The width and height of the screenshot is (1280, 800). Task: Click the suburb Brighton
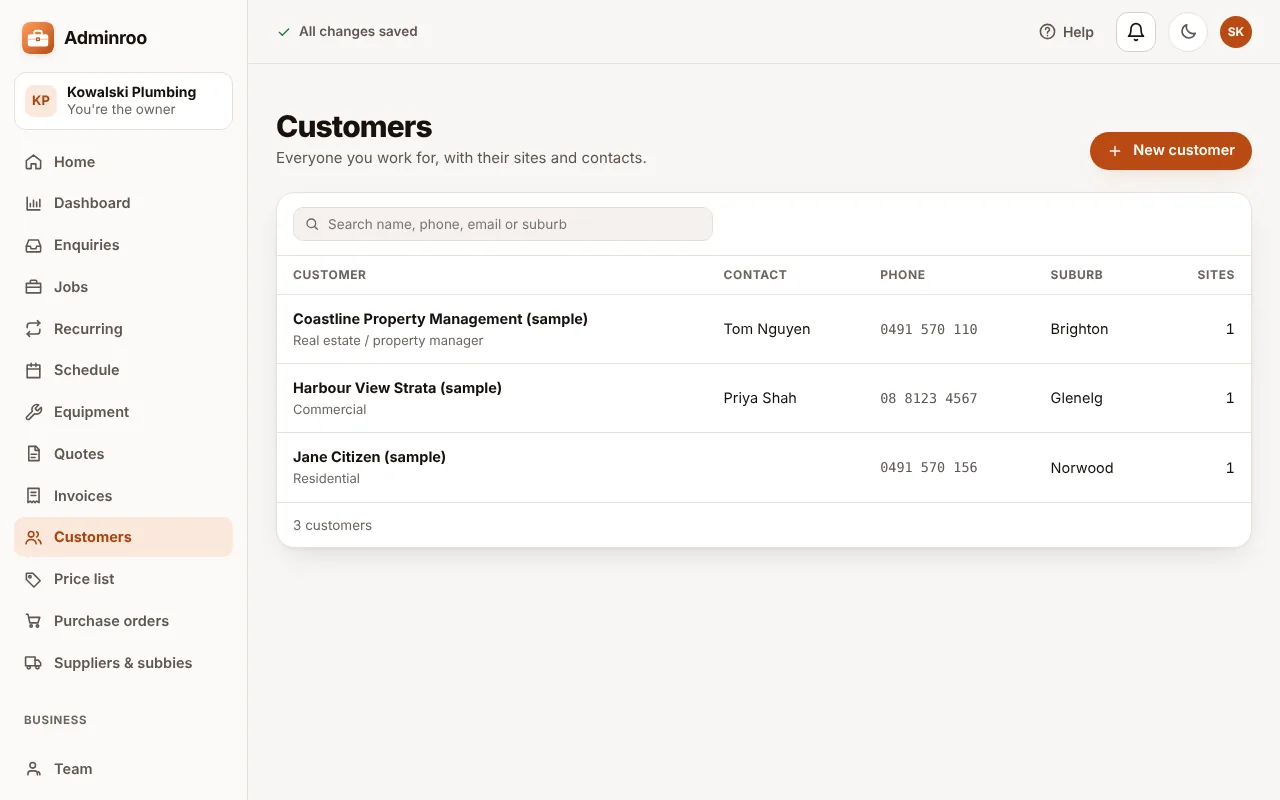(x=1079, y=329)
